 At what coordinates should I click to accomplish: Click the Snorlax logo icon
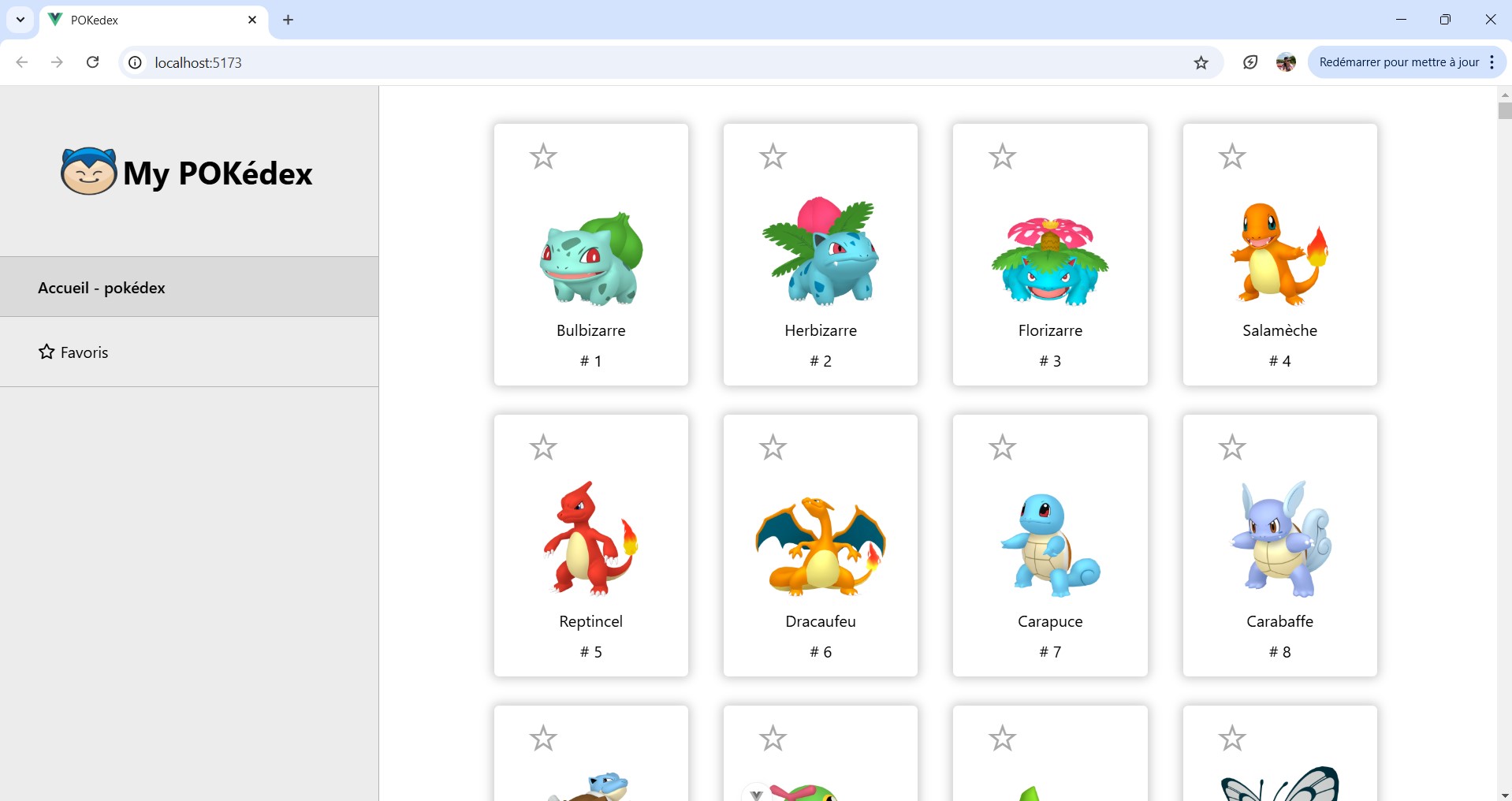(89, 171)
